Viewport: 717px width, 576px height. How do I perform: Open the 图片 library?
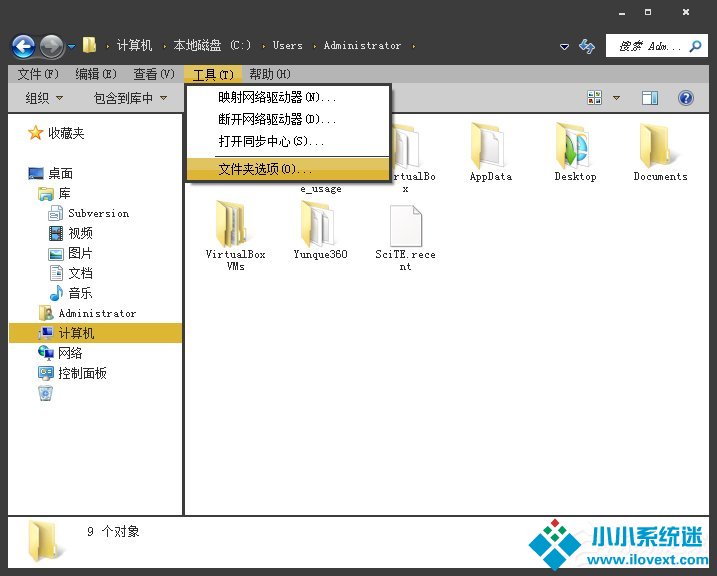tap(70, 253)
